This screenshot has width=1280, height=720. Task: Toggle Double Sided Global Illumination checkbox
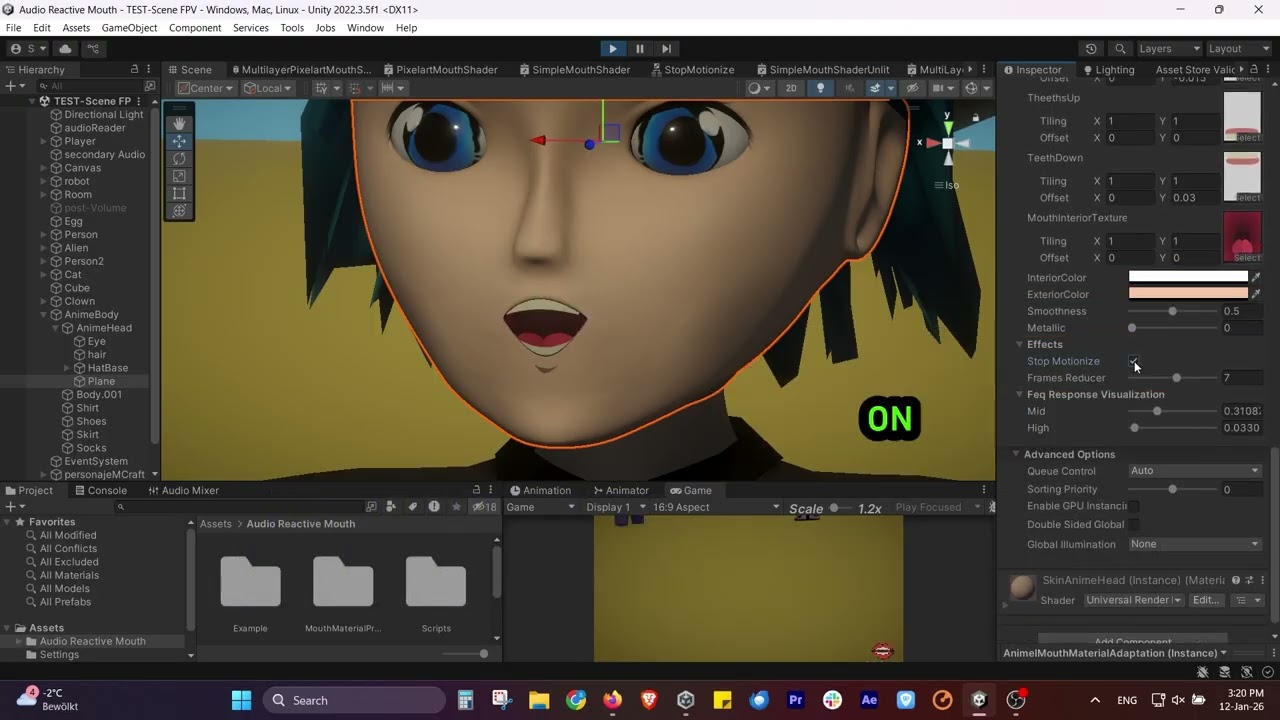coord(1134,524)
